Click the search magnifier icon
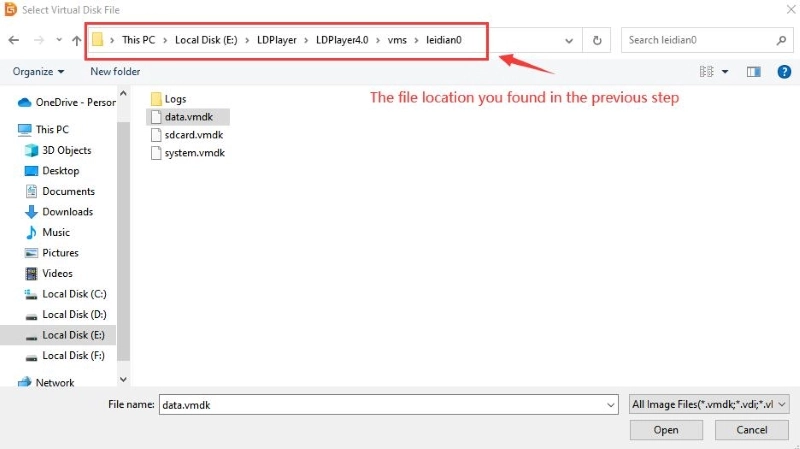This screenshot has width=800, height=449. click(x=781, y=41)
